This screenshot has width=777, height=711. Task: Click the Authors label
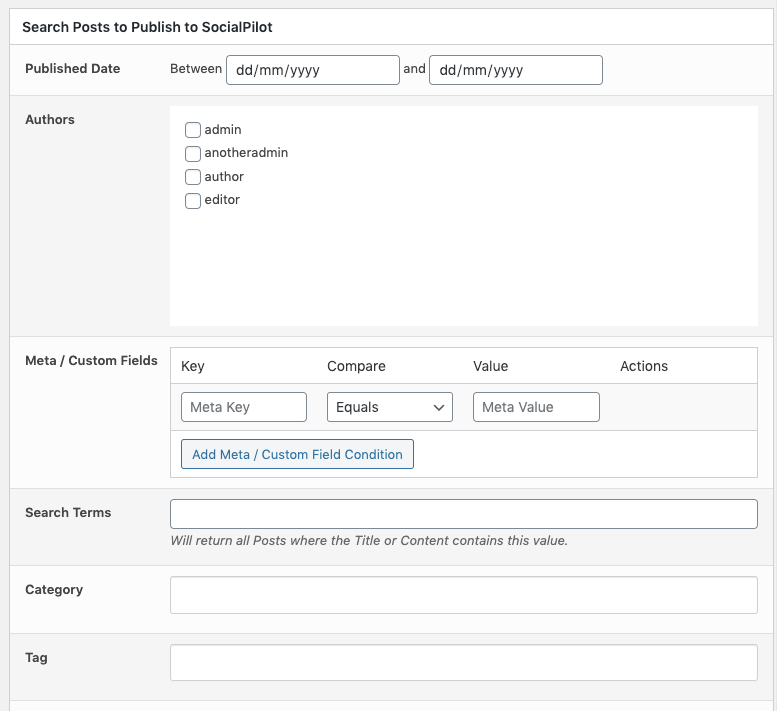[50, 119]
